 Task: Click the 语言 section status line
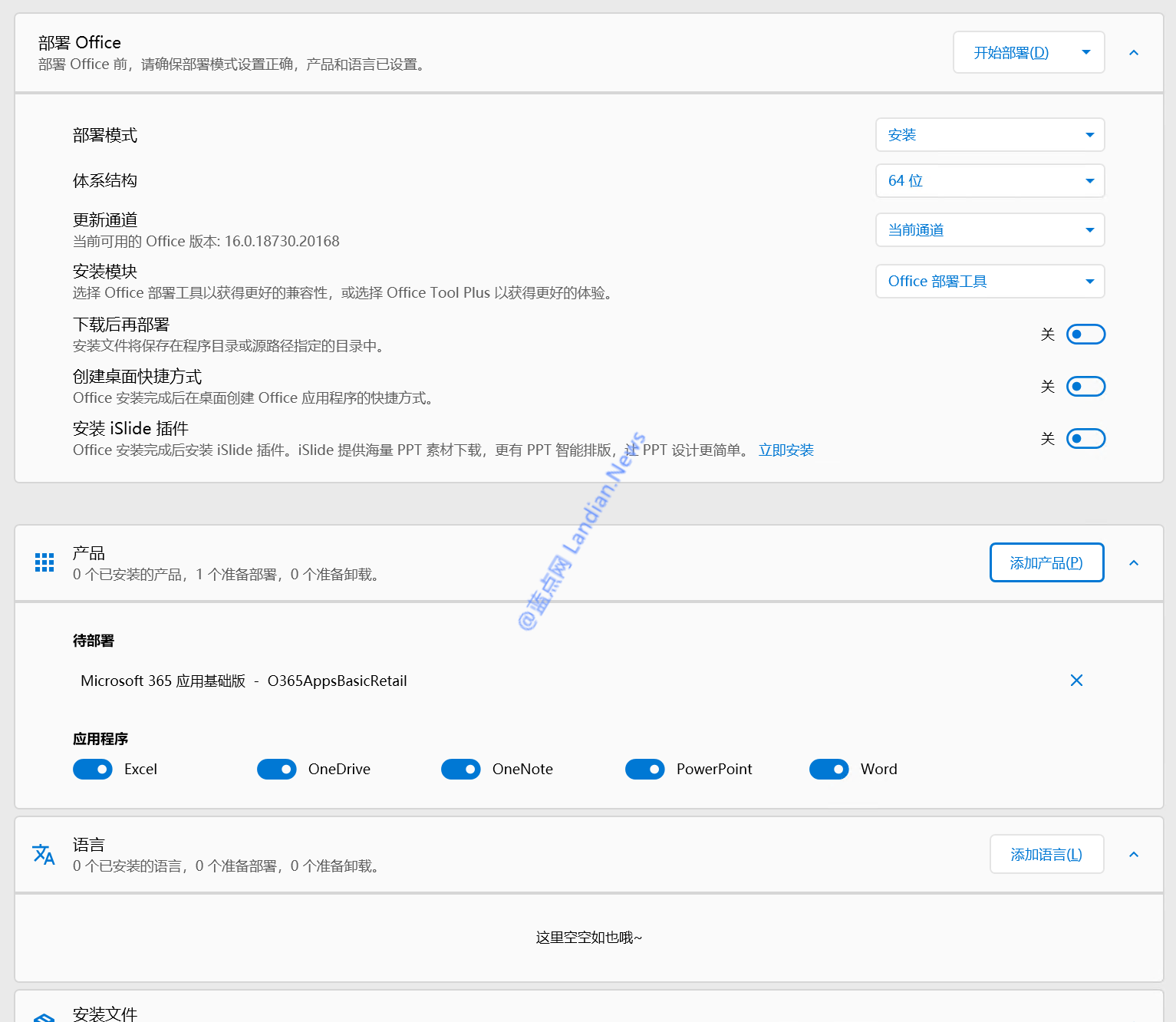coord(229,866)
